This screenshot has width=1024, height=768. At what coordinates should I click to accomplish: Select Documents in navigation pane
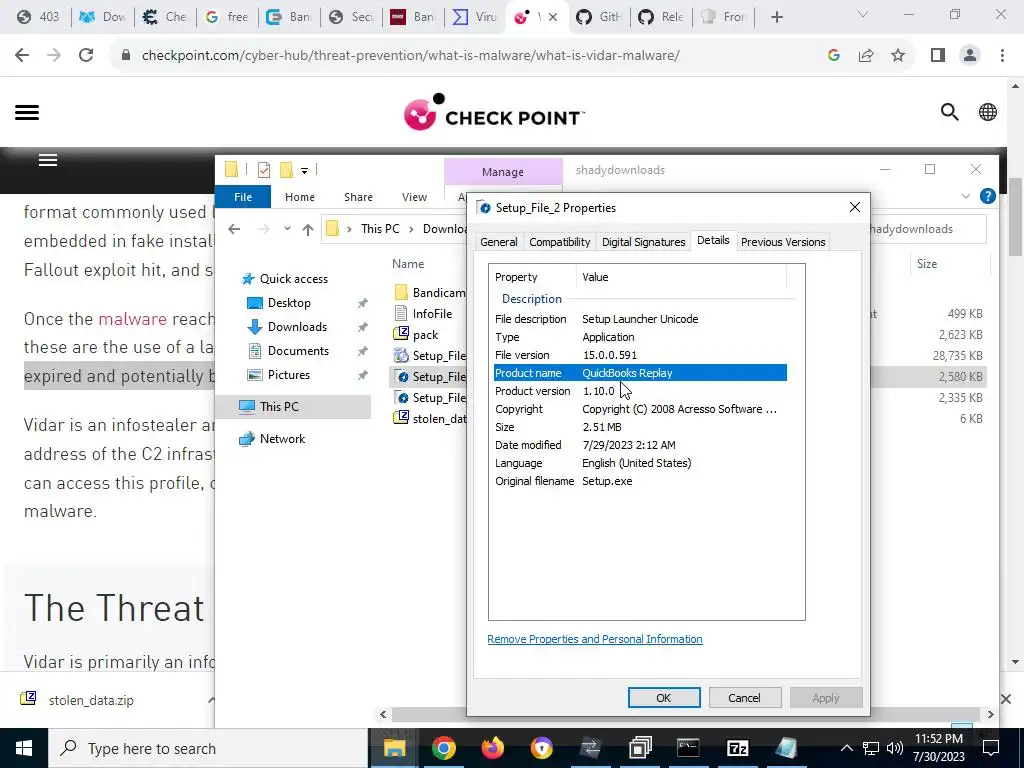pos(298,351)
